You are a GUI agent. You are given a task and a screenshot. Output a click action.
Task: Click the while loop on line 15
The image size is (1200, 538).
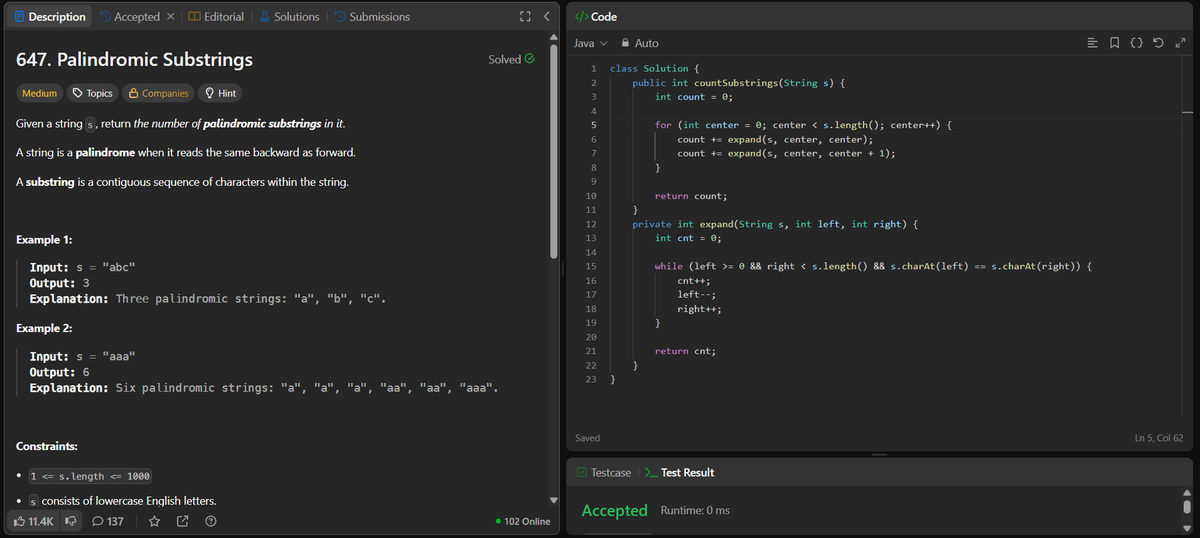875,266
